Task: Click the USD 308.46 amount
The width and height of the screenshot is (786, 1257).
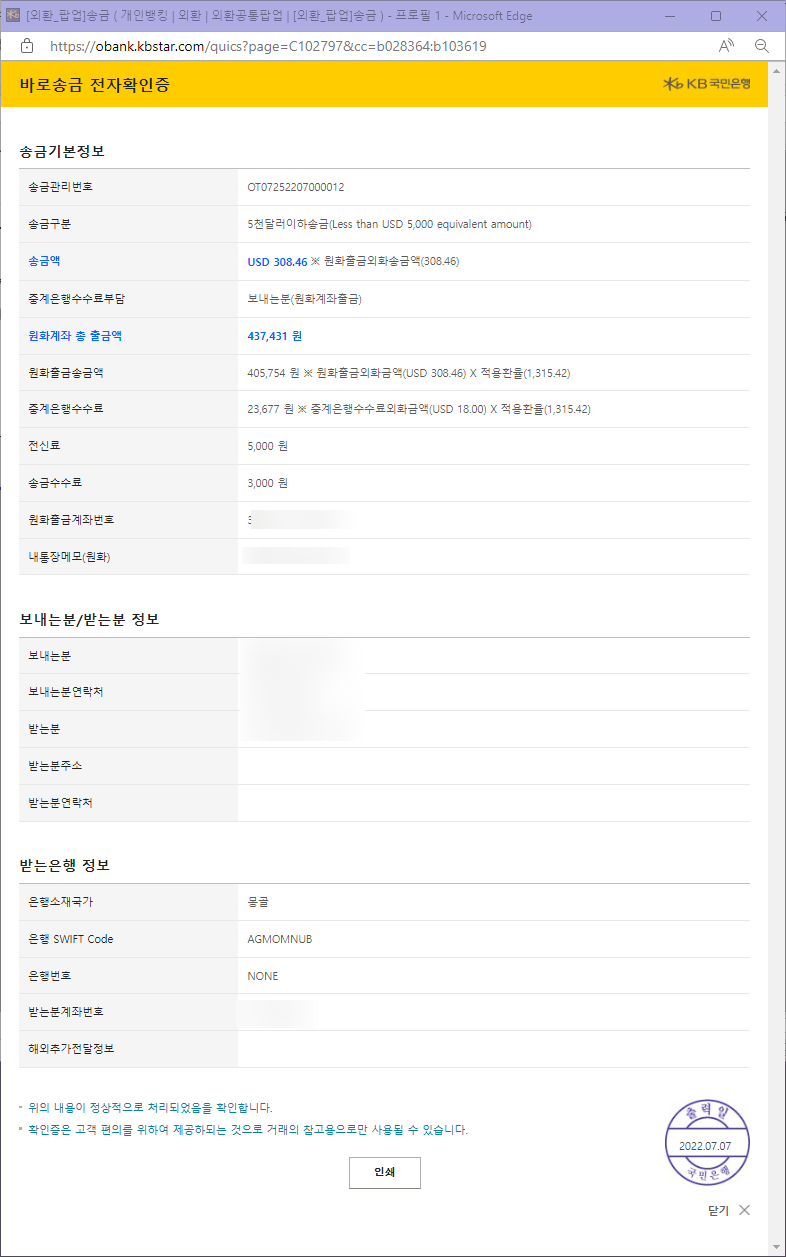Action: (x=277, y=262)
